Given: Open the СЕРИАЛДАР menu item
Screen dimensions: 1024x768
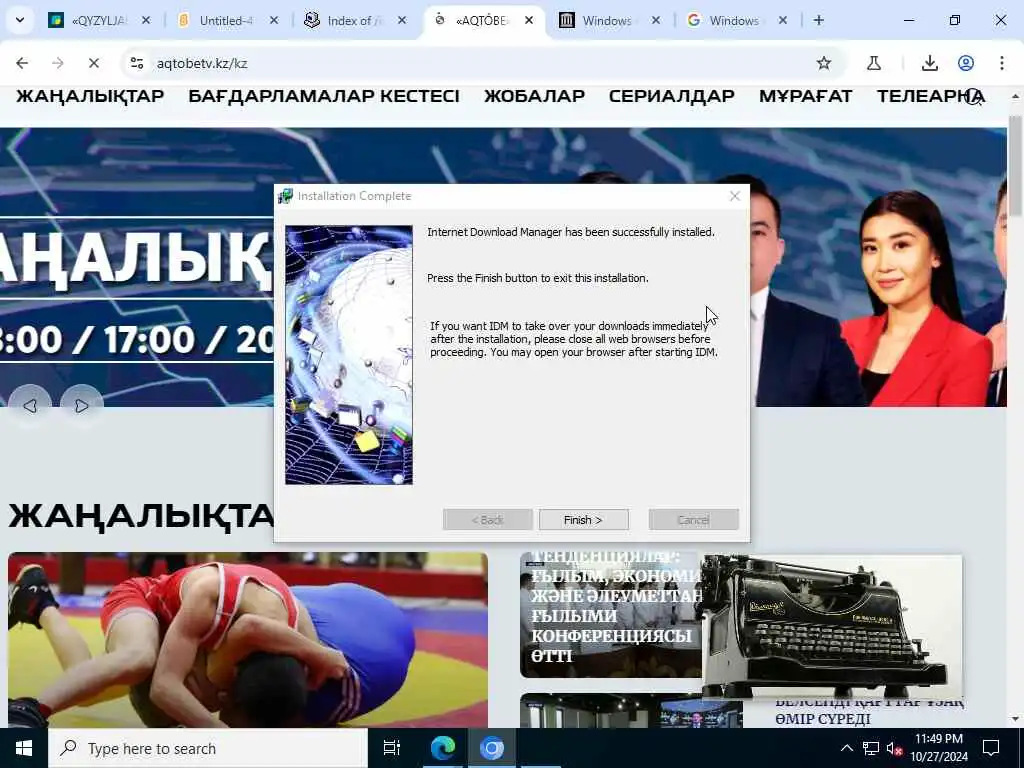Looking at the screenshot, I should coord(671,96).
